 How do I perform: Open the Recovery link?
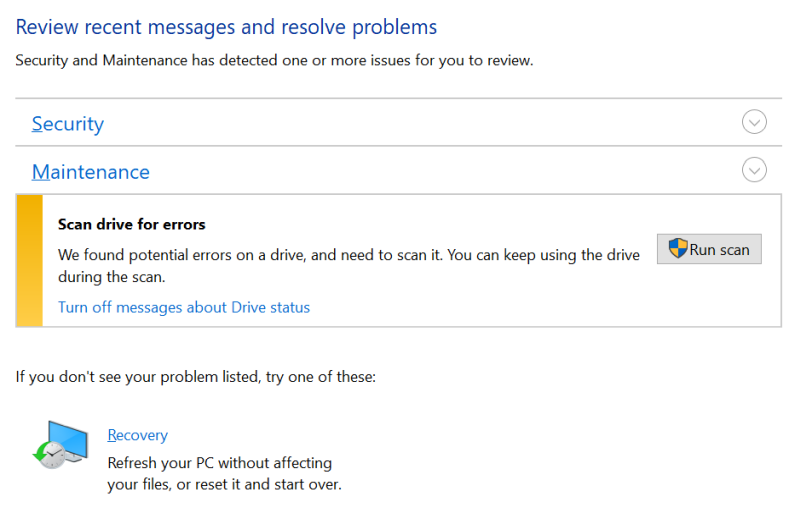click(138, 435)
